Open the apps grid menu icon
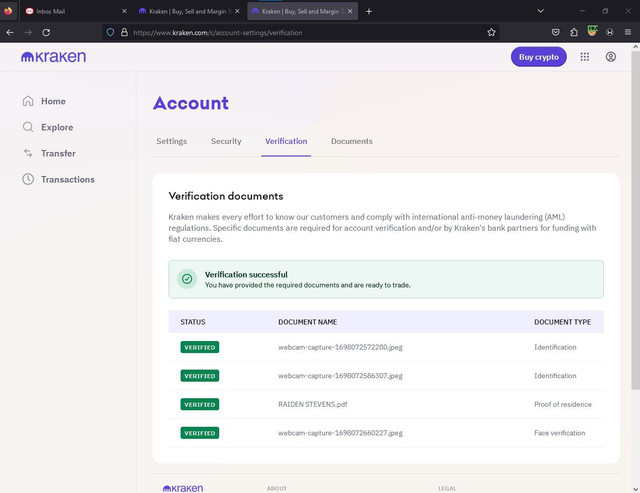The height and width of the screenshot is (493, 640). tap(584, 57)
